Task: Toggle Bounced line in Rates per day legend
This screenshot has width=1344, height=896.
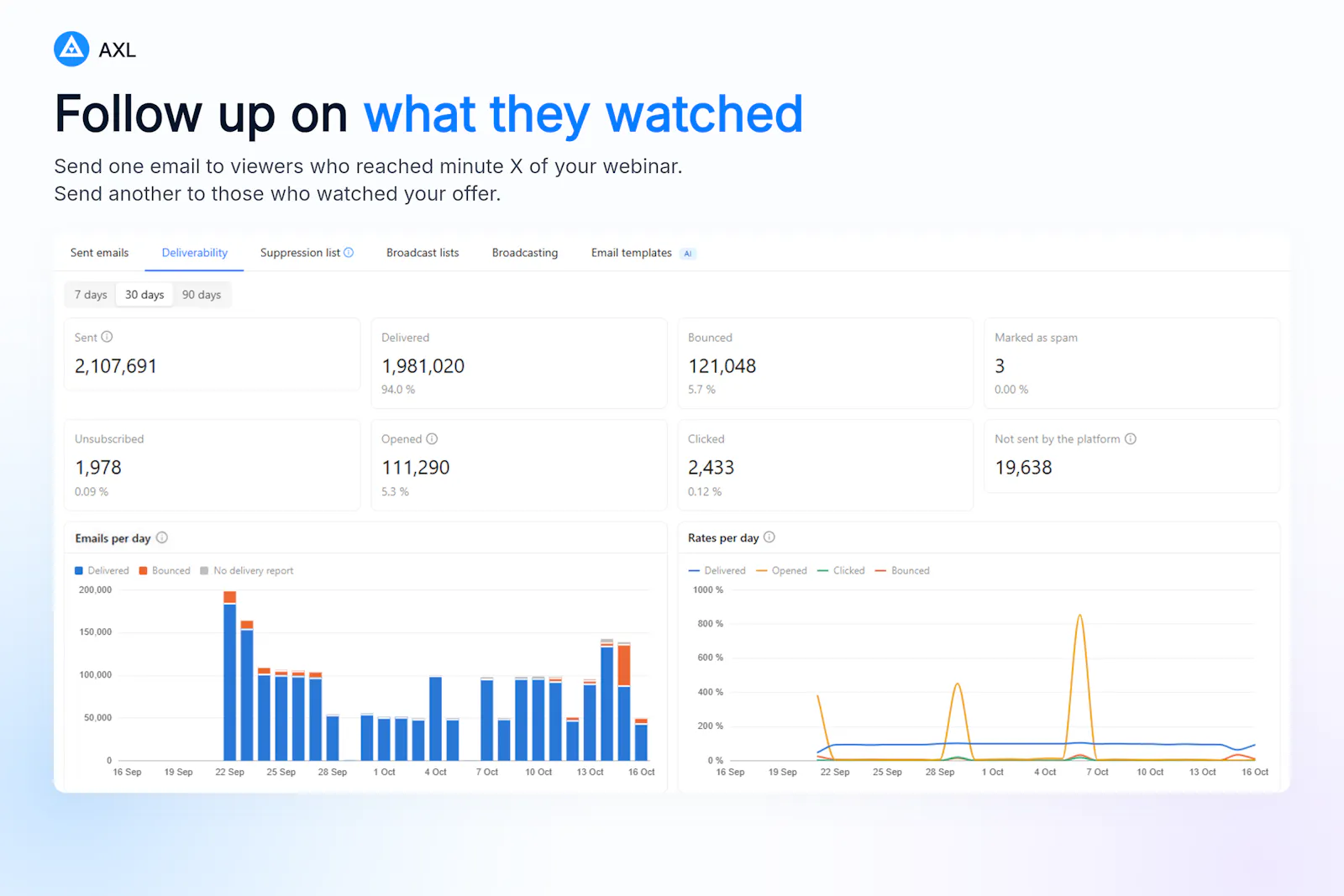Action: [902, 571]
